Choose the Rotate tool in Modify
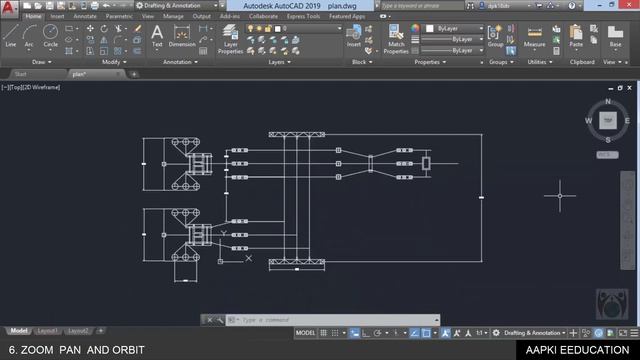This screenshot has height=360, width=640. coord(104,28)
